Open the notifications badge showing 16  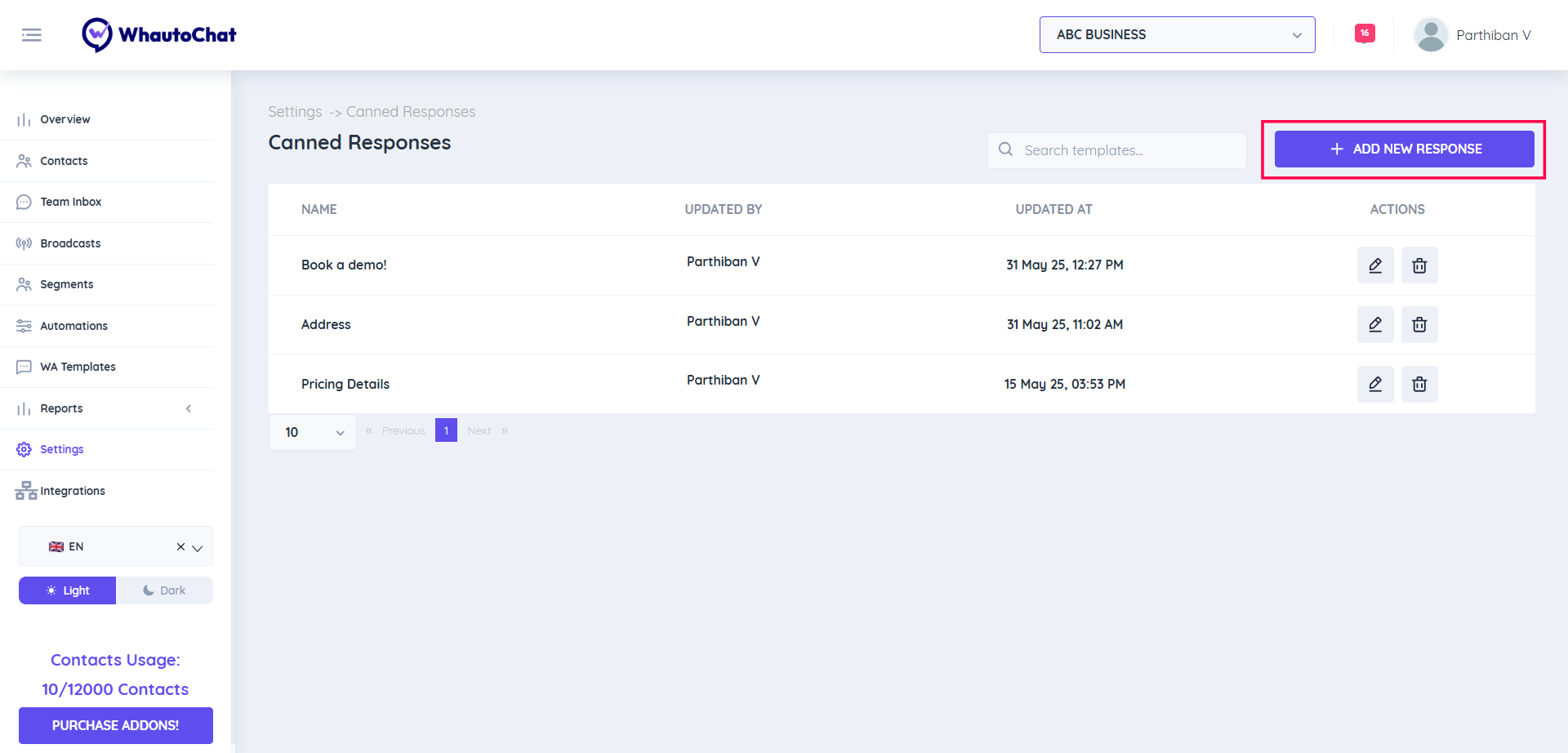click(x=1364, y=33)
